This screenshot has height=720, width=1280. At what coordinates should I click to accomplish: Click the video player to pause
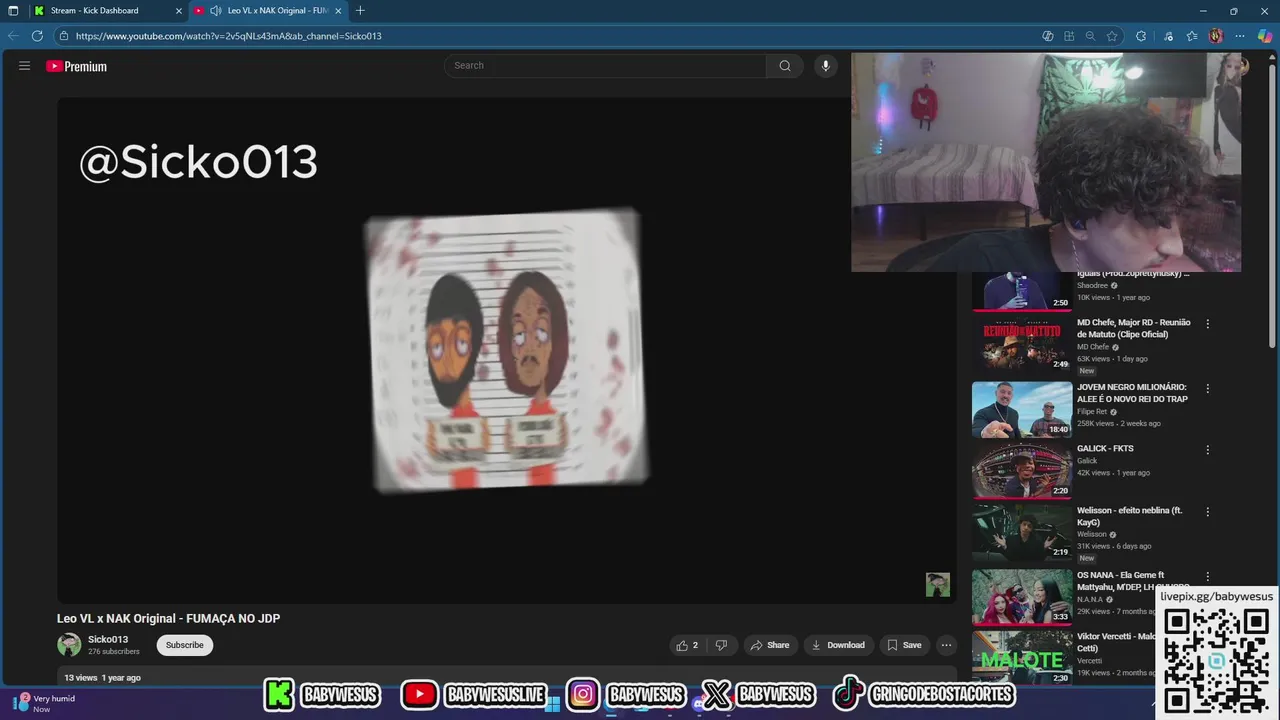(x=506, y=350)
